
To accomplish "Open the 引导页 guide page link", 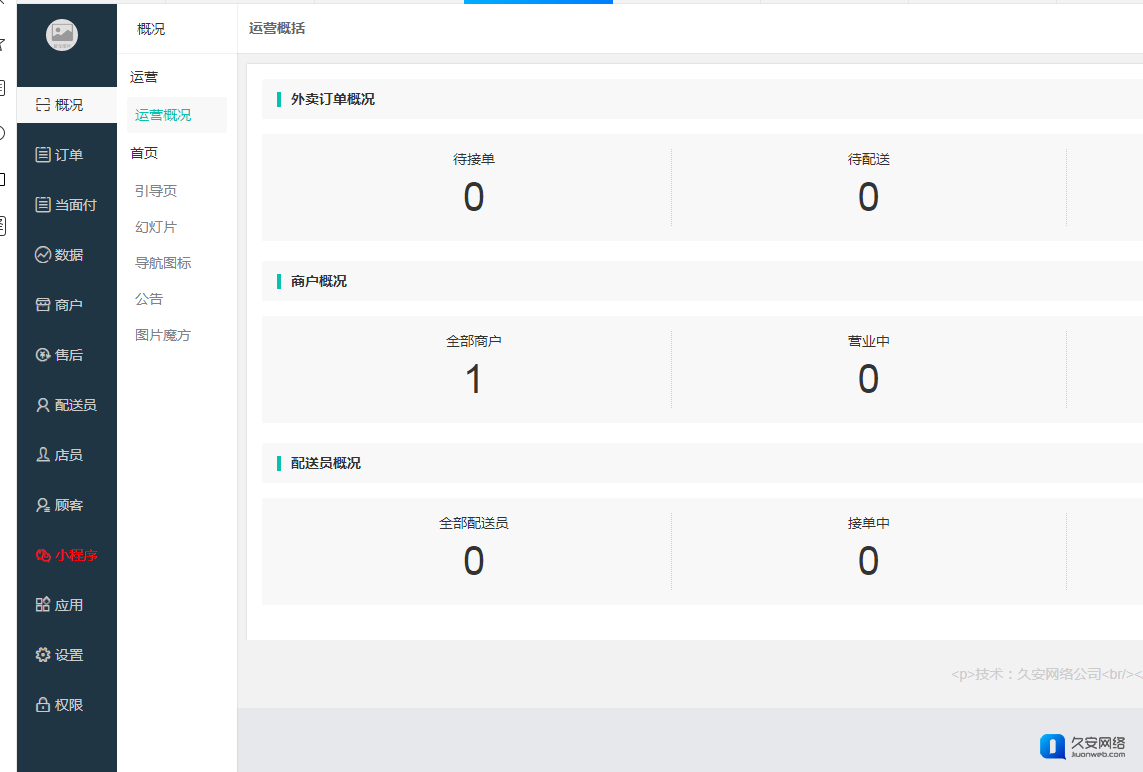I will pos(156,191).
